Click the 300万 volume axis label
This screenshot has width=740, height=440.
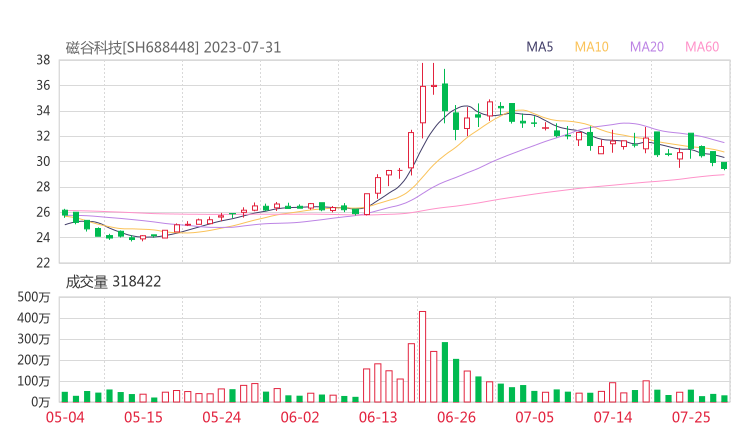coord(34,339)
